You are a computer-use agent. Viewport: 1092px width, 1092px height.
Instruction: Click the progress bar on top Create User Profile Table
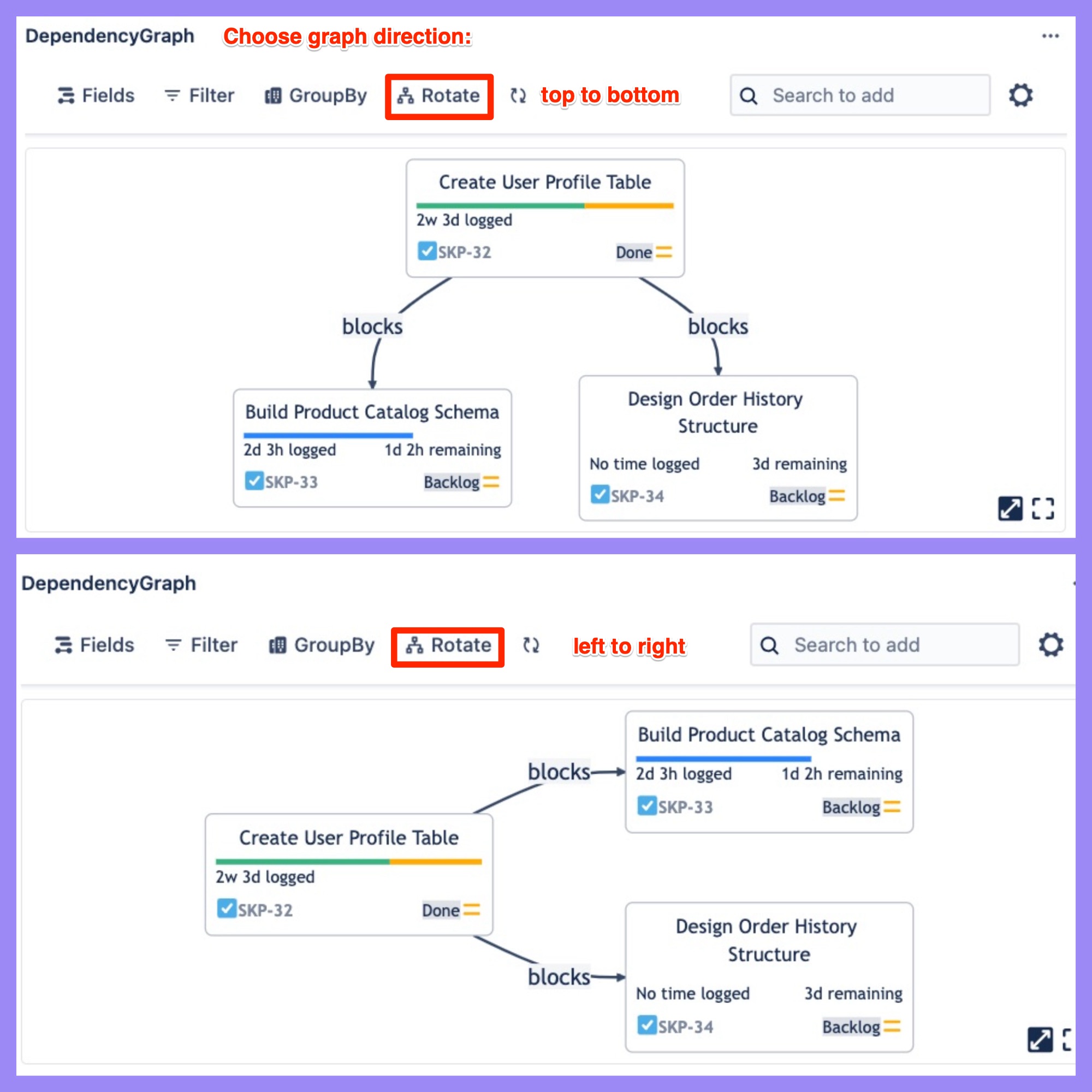[x=545, y=206]
